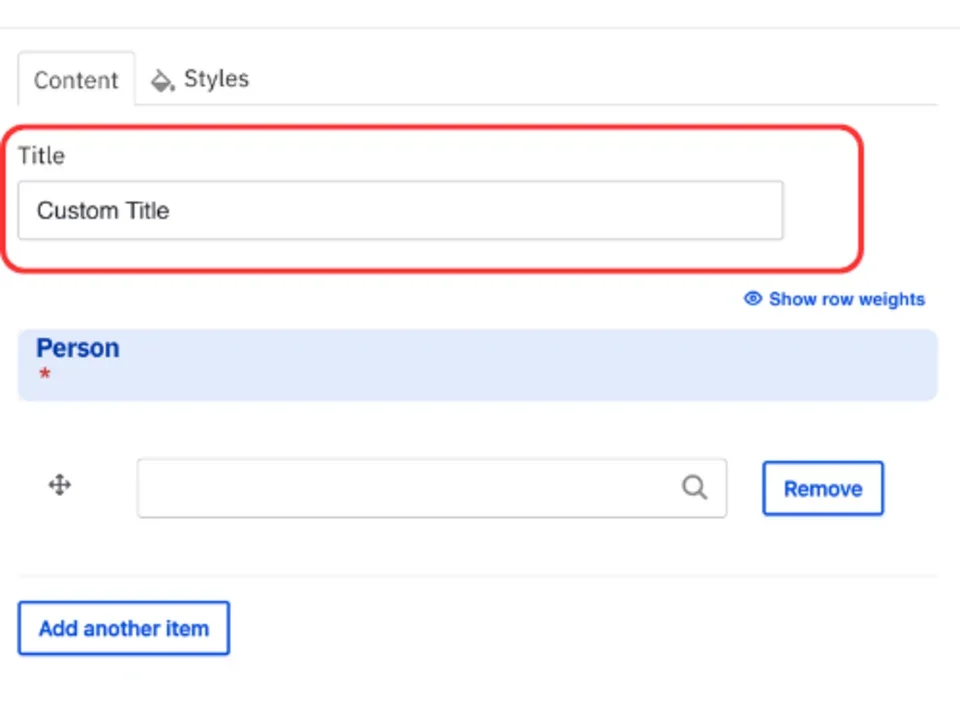Viewport: 960px width, 720px height.
Task: Click the drag handle cross-arrows icon
Action: coord(60,486)
